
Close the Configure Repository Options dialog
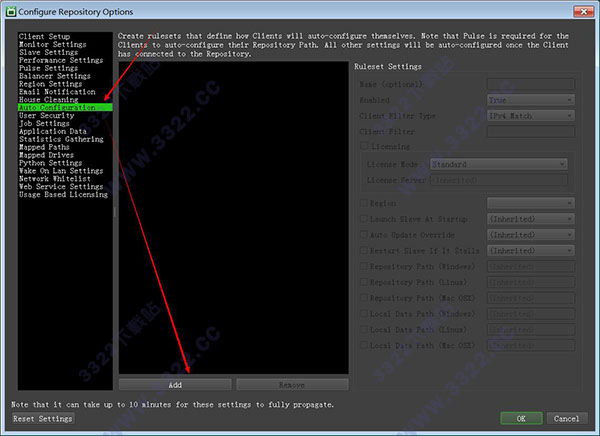pyautogui.click(x=578, y=9)
